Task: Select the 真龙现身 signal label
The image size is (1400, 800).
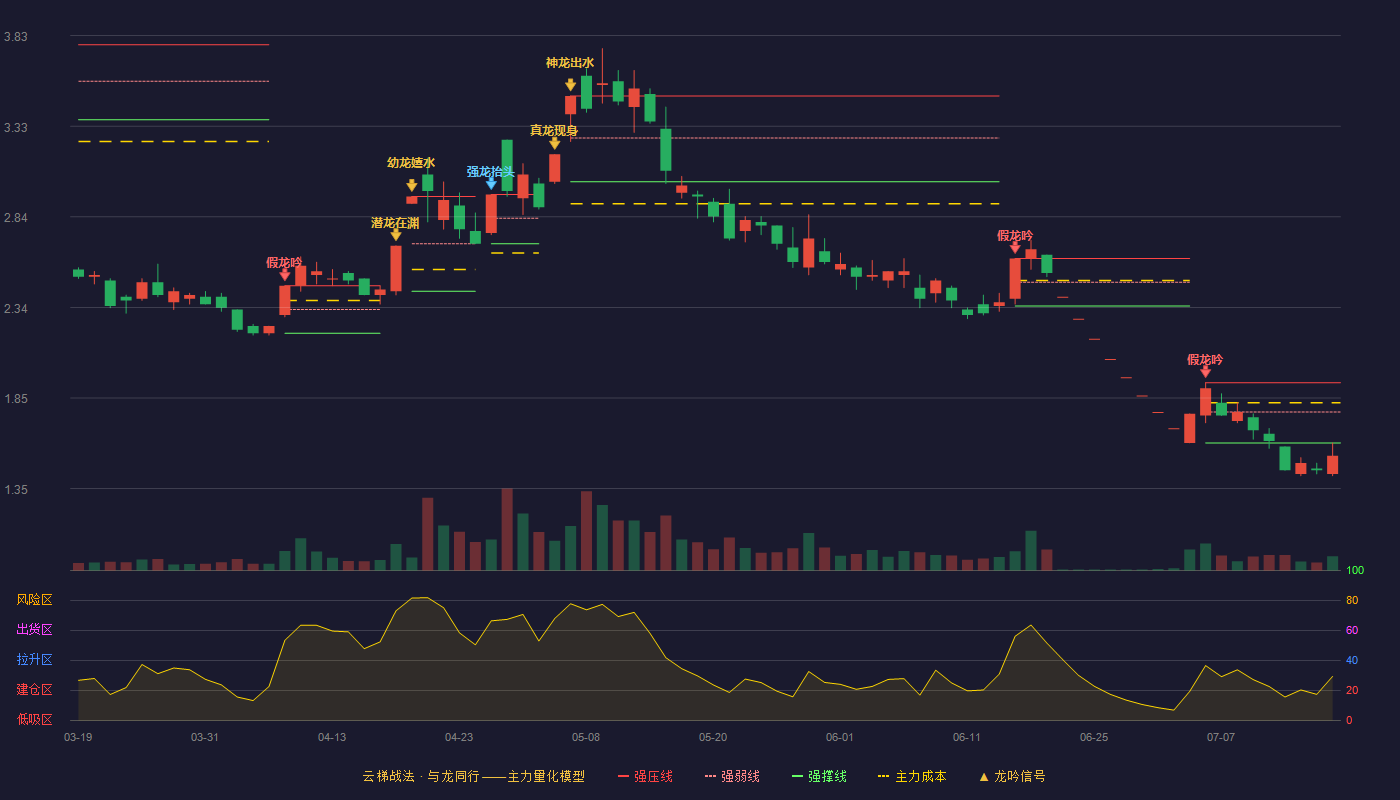Action: click(554, 131)
